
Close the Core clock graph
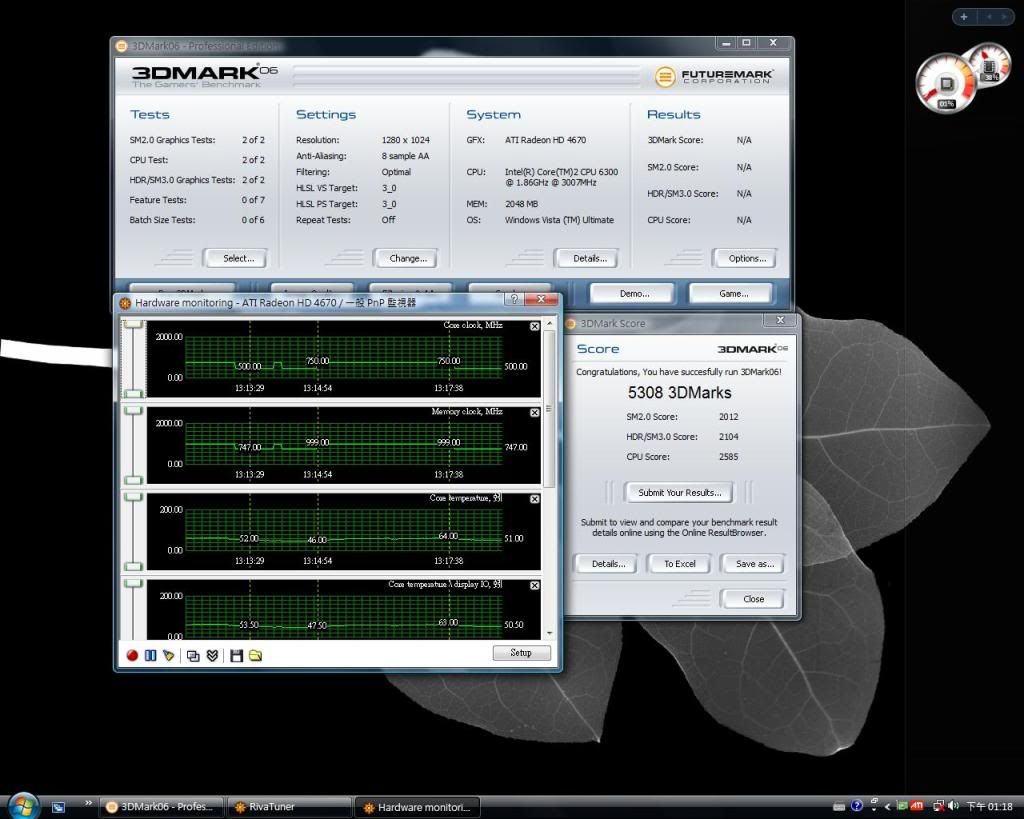point(535,326)
